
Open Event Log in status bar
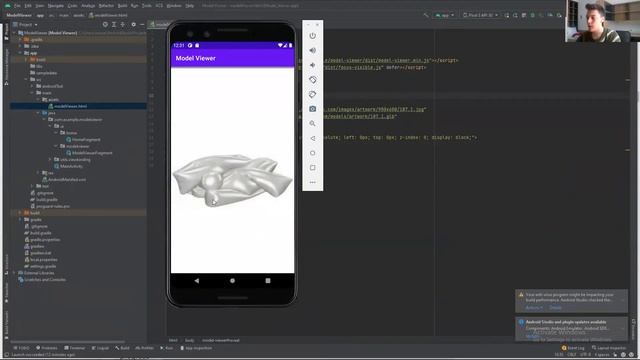[573, 348]
